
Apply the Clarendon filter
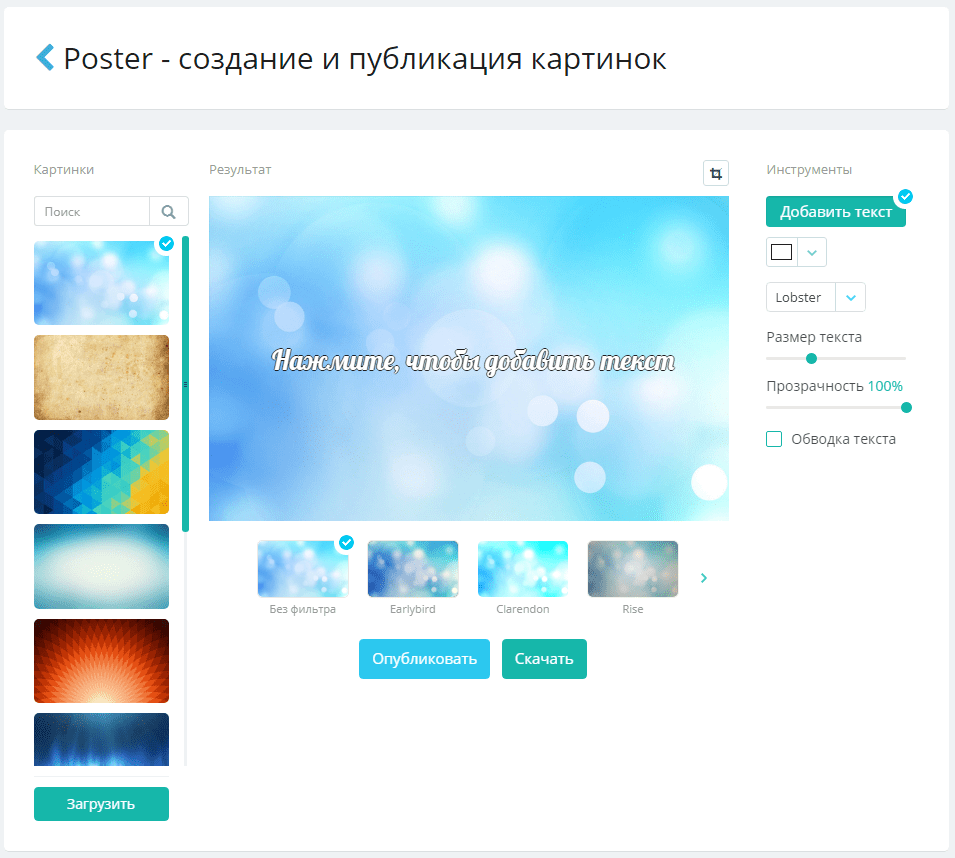[522, 569]
